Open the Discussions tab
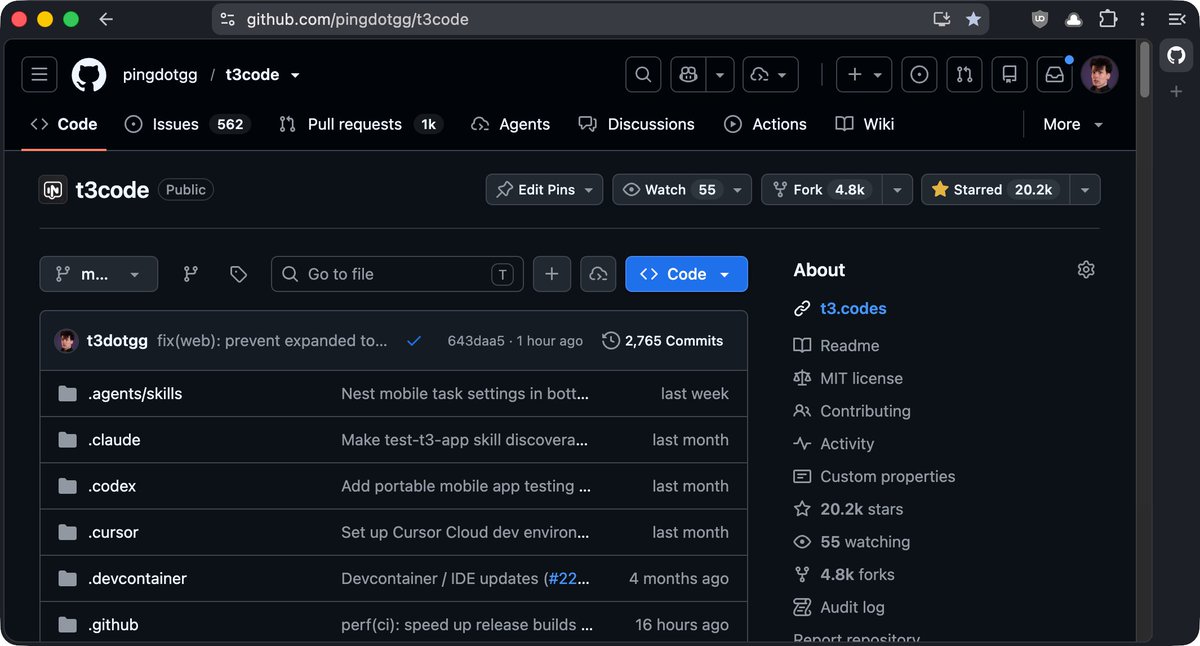1200x646 pixels. (636, 124)
